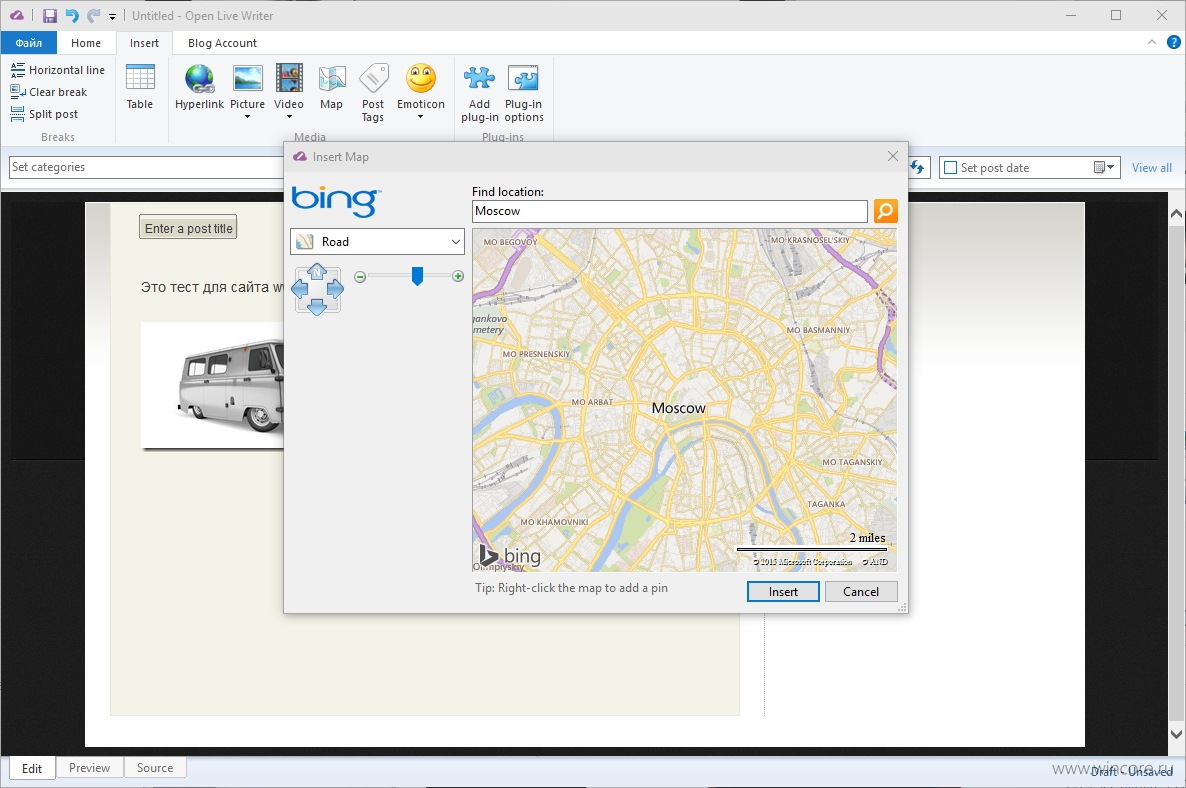Close the Insert Map dialog
Image resolution: width=1186 pixels, height=788 pixels.
point(893,157)
